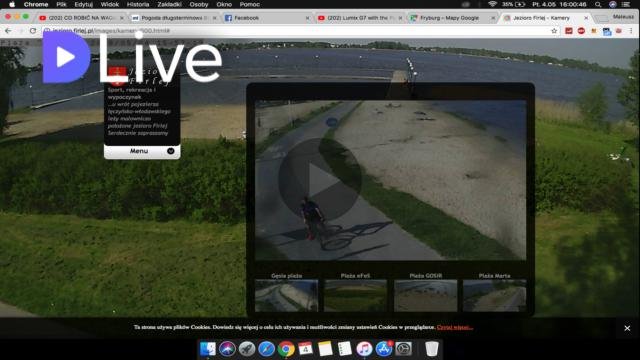Viewport: 640px width, 360px height.
Task: Click the pink extension icon in toolbar
Action: [x=619, y=31]
